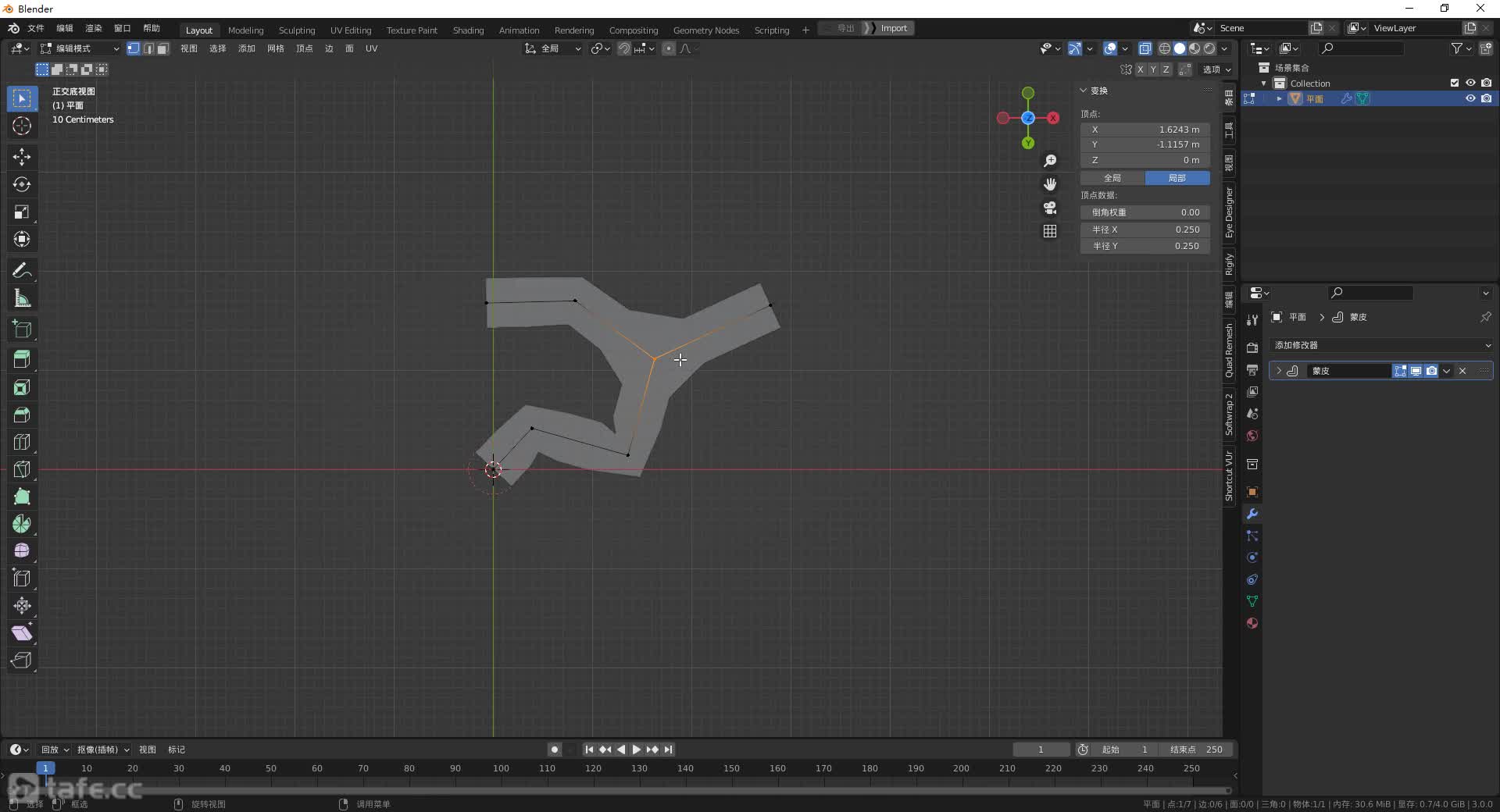Viewport: 1500px width, 812px height.
Task: Open 文件 menu
Action: point(36,28)
